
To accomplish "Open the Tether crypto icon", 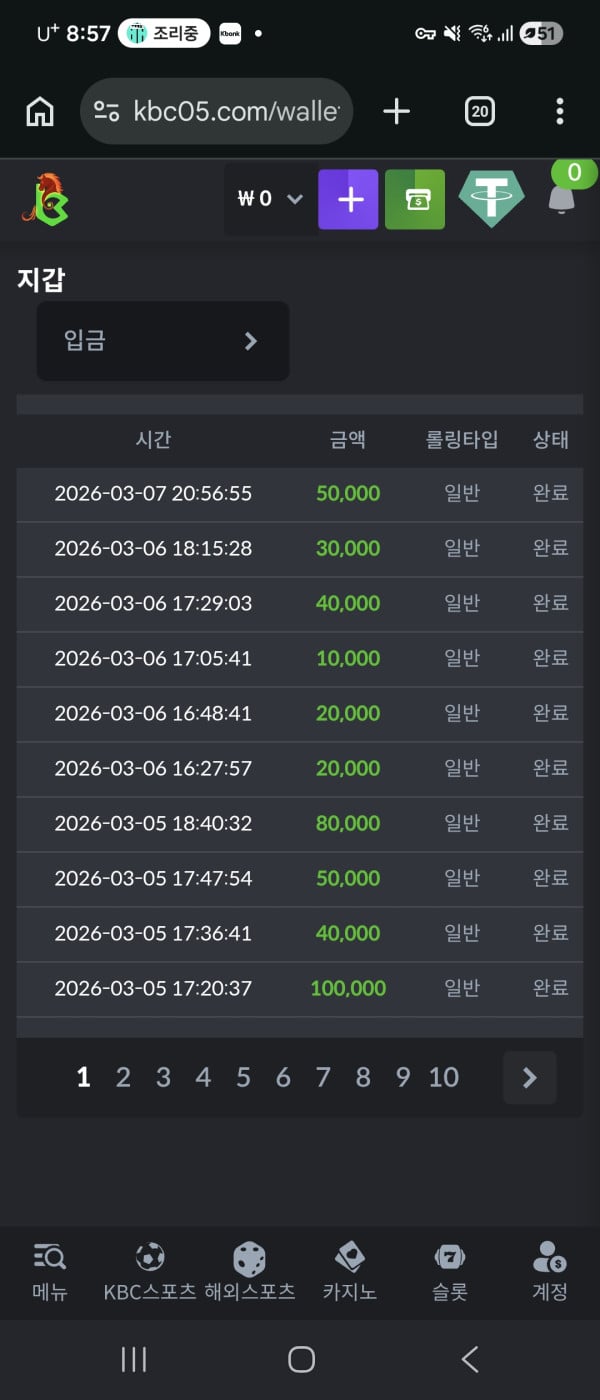I will pos(491,199).
